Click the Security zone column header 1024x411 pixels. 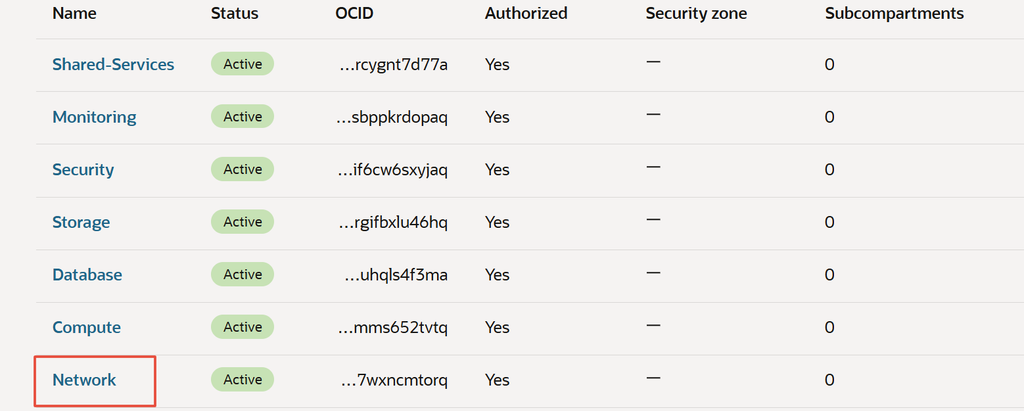[x=696, y=13]
